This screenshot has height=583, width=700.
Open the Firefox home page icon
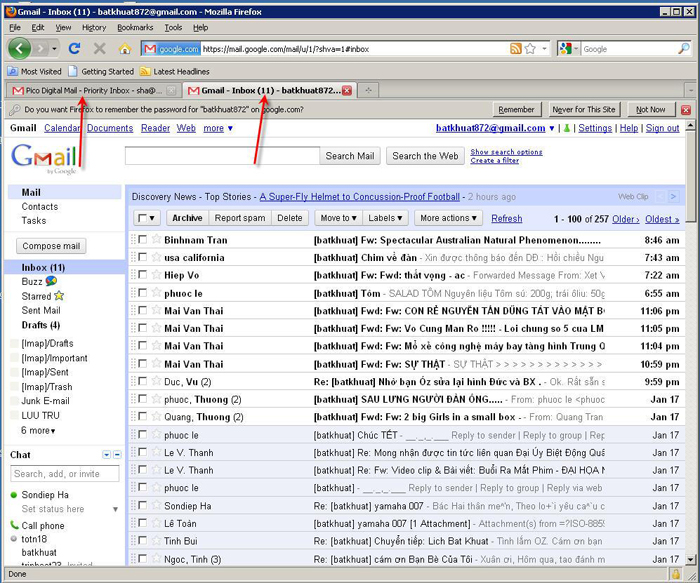[125, 48]
